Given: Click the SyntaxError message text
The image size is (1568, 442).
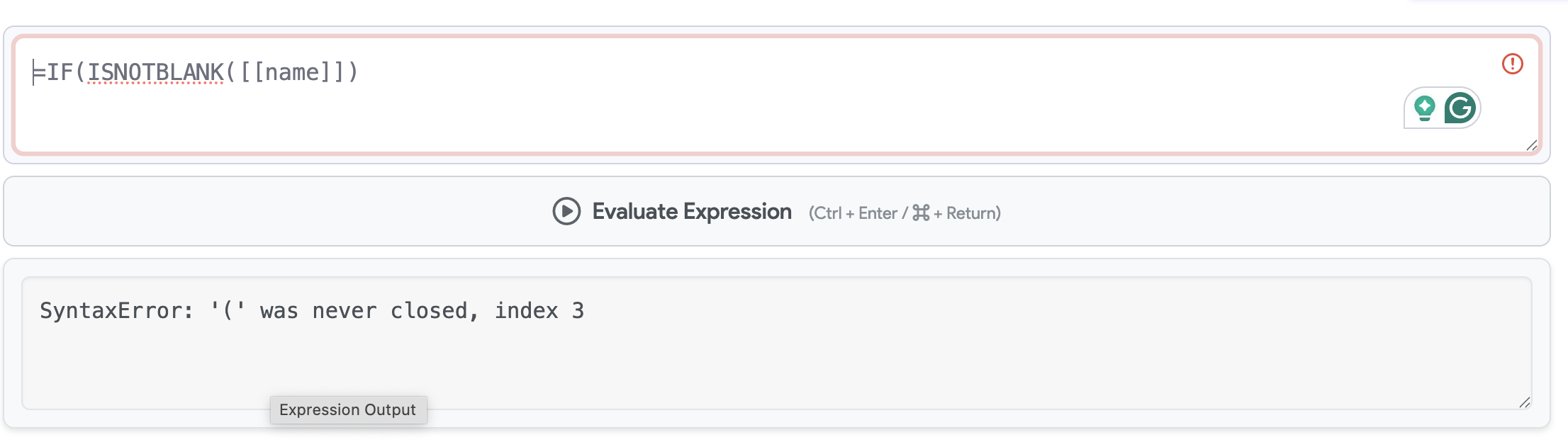Looking at the screenshot, I should pyautogui.click(x=312, y=310).
